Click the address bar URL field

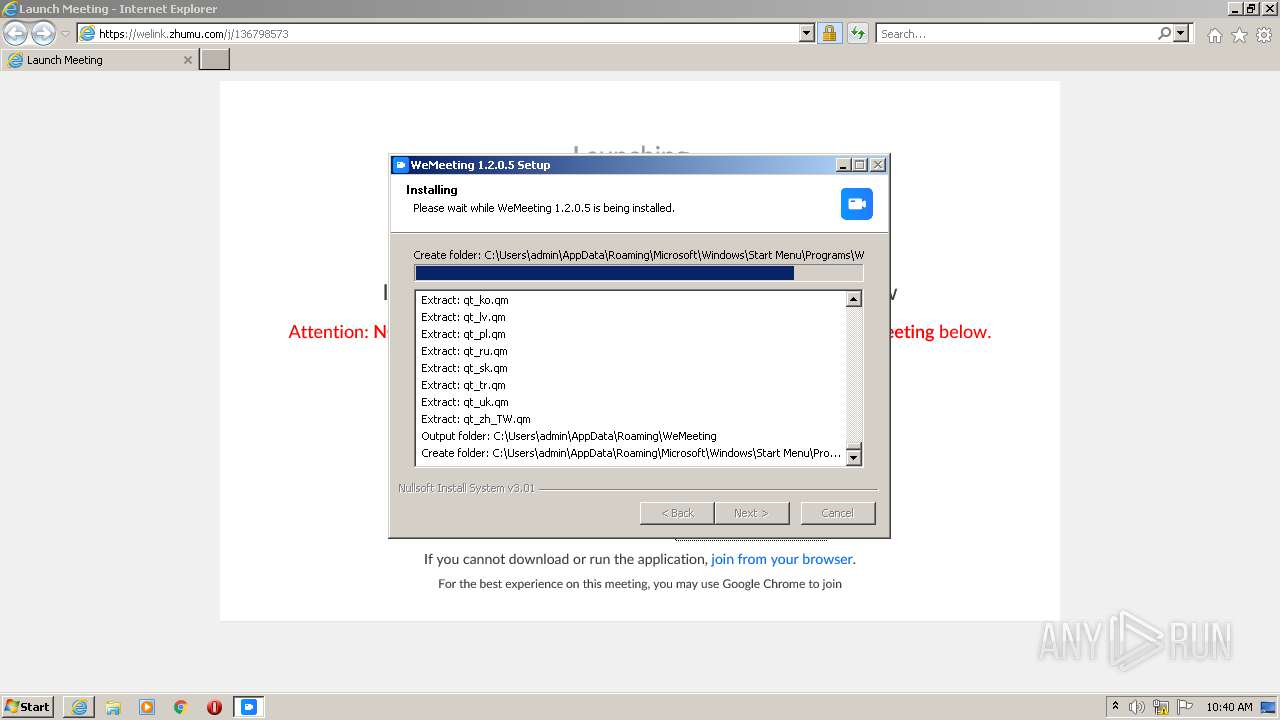pos(438,33)
